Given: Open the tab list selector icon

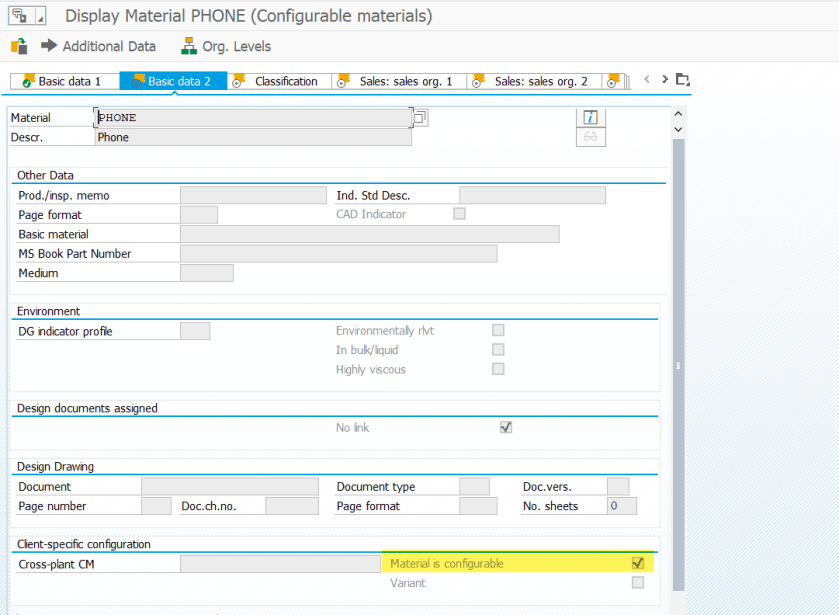Looking at the screenshot, I should click(683, 80).
